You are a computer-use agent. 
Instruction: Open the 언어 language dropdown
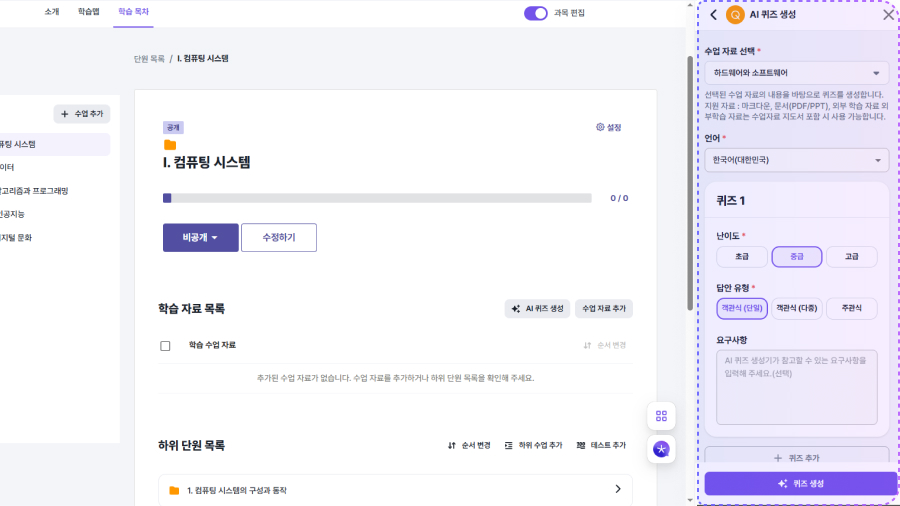(x=796, y=160)
